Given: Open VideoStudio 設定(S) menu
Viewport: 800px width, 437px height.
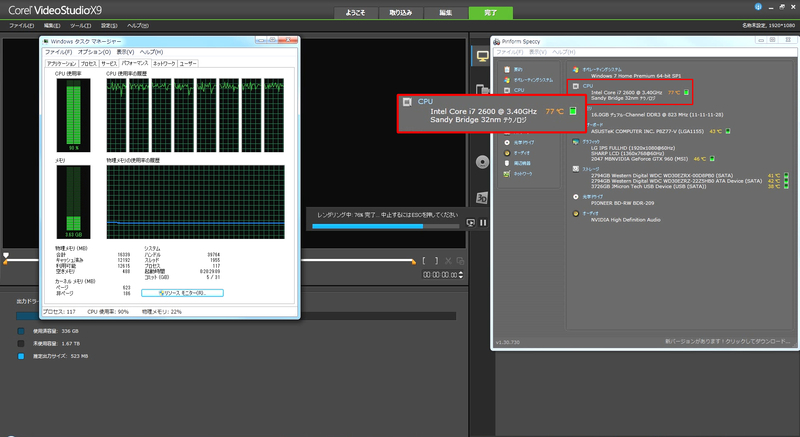Looking at the screenshot, I should point(109,25).
